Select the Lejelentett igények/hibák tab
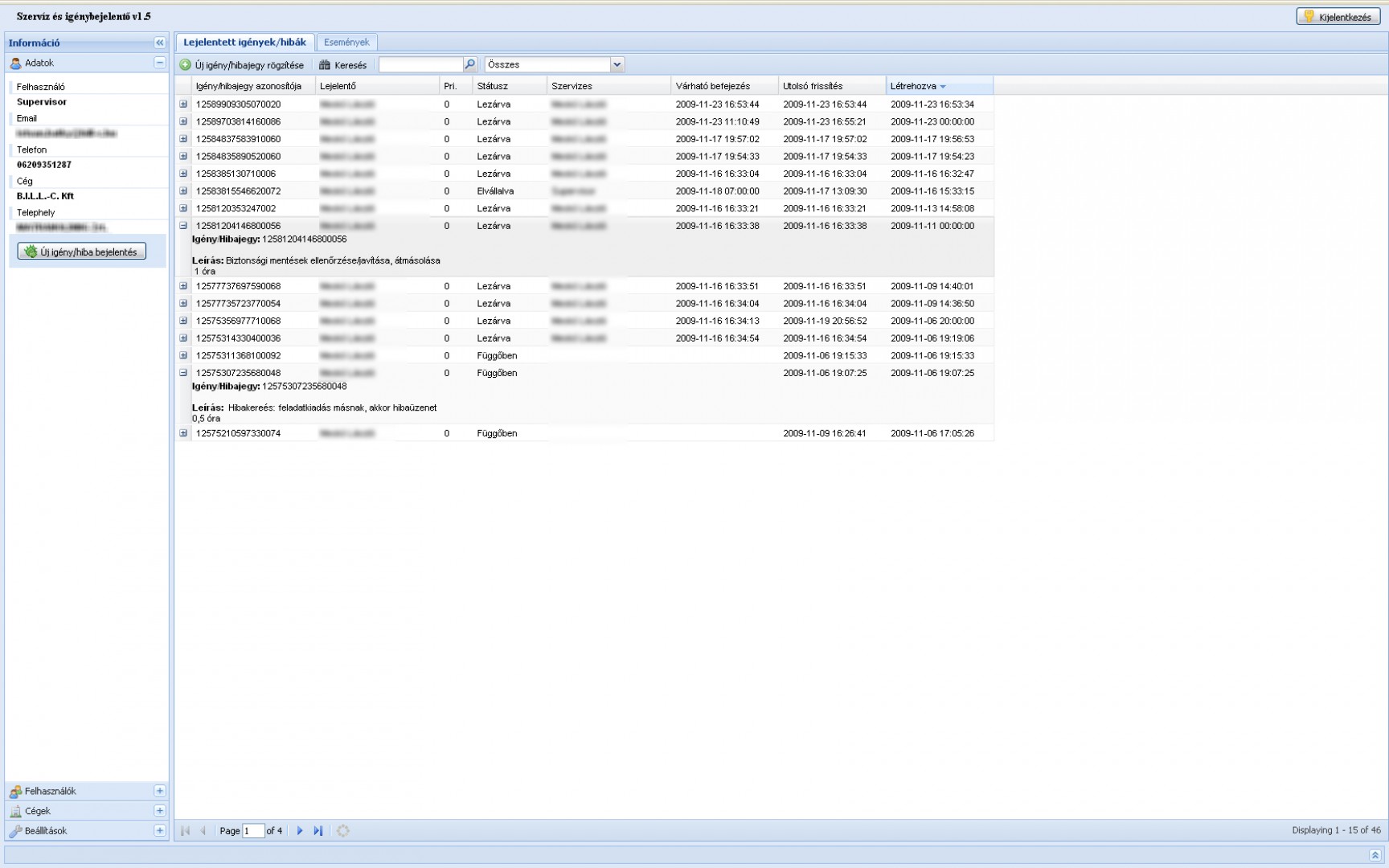Image resolution: width=1389 pixels, height=868 pixels. point(244,42)
